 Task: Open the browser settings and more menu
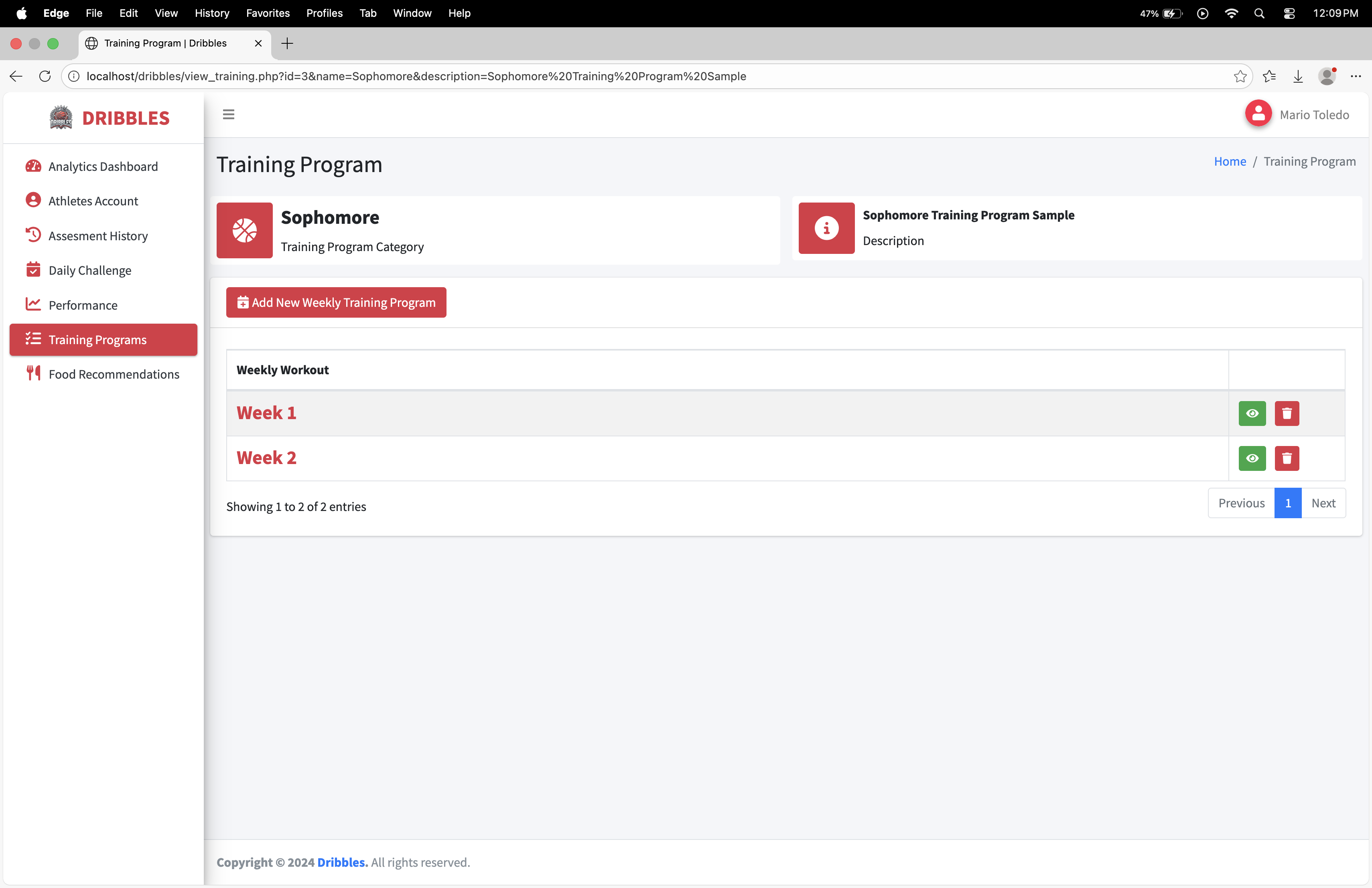(1355, 76)
